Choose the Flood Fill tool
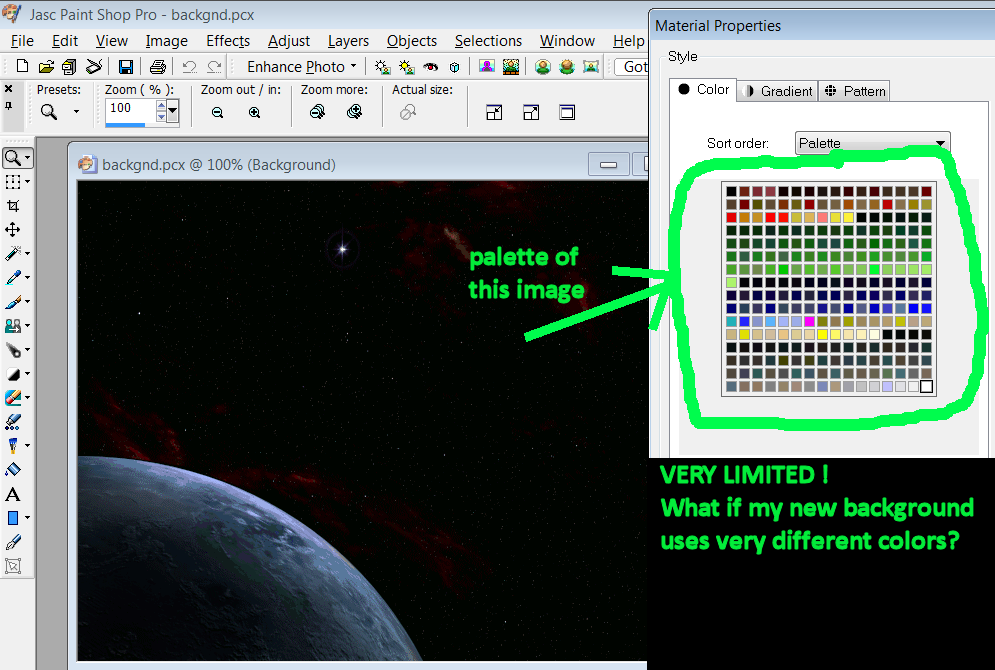Viewport: 995px width, 670px height. 13,469
